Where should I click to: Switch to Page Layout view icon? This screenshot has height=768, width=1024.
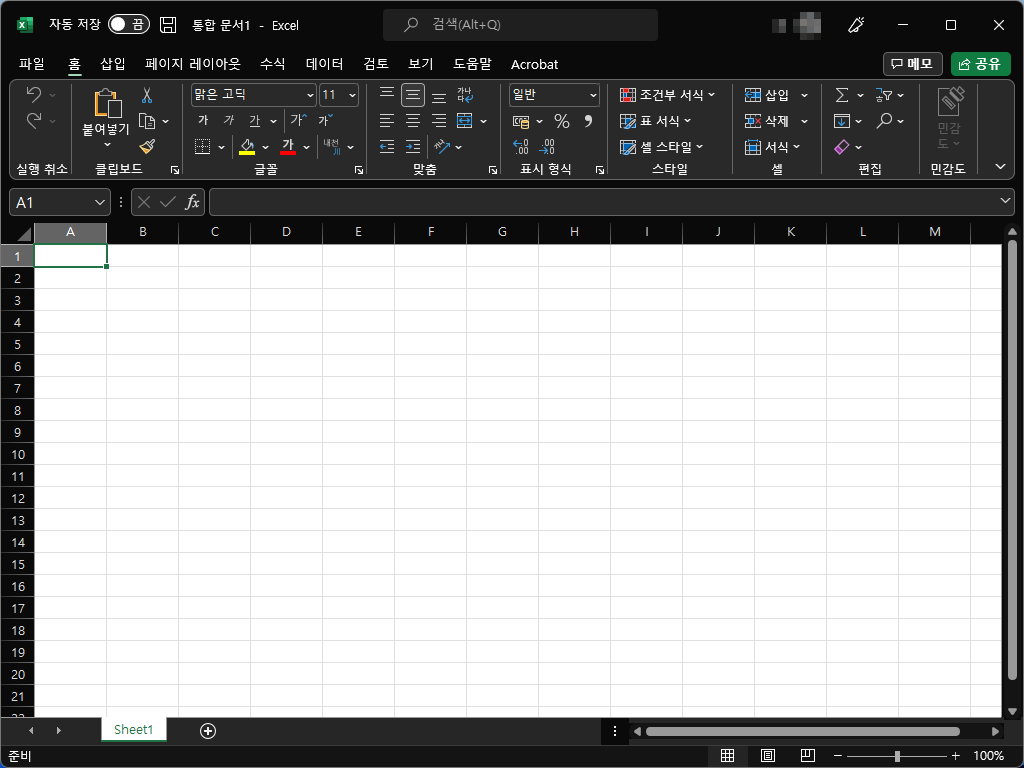point(768,756)
